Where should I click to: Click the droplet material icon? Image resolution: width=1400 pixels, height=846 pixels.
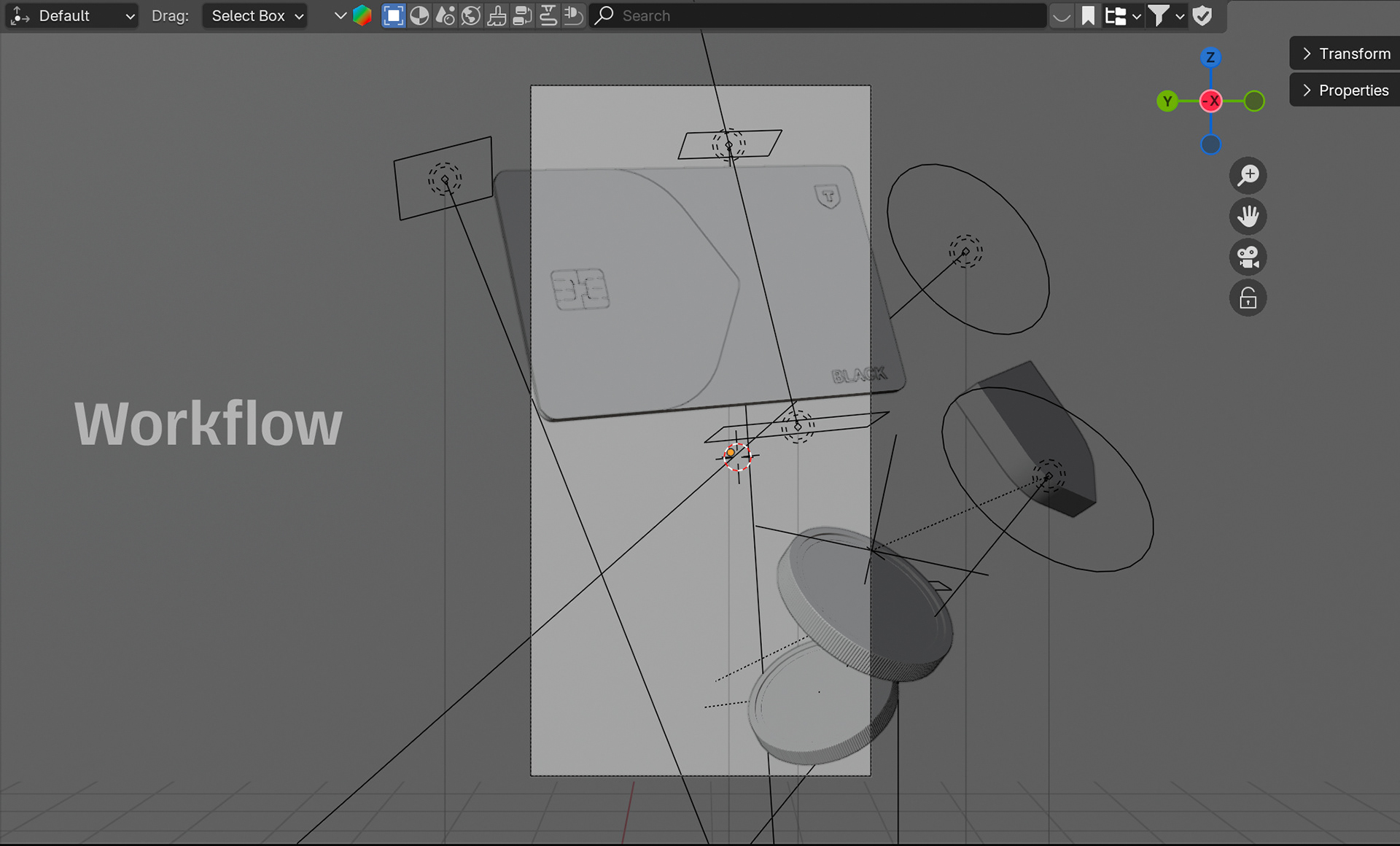[445, 15]
